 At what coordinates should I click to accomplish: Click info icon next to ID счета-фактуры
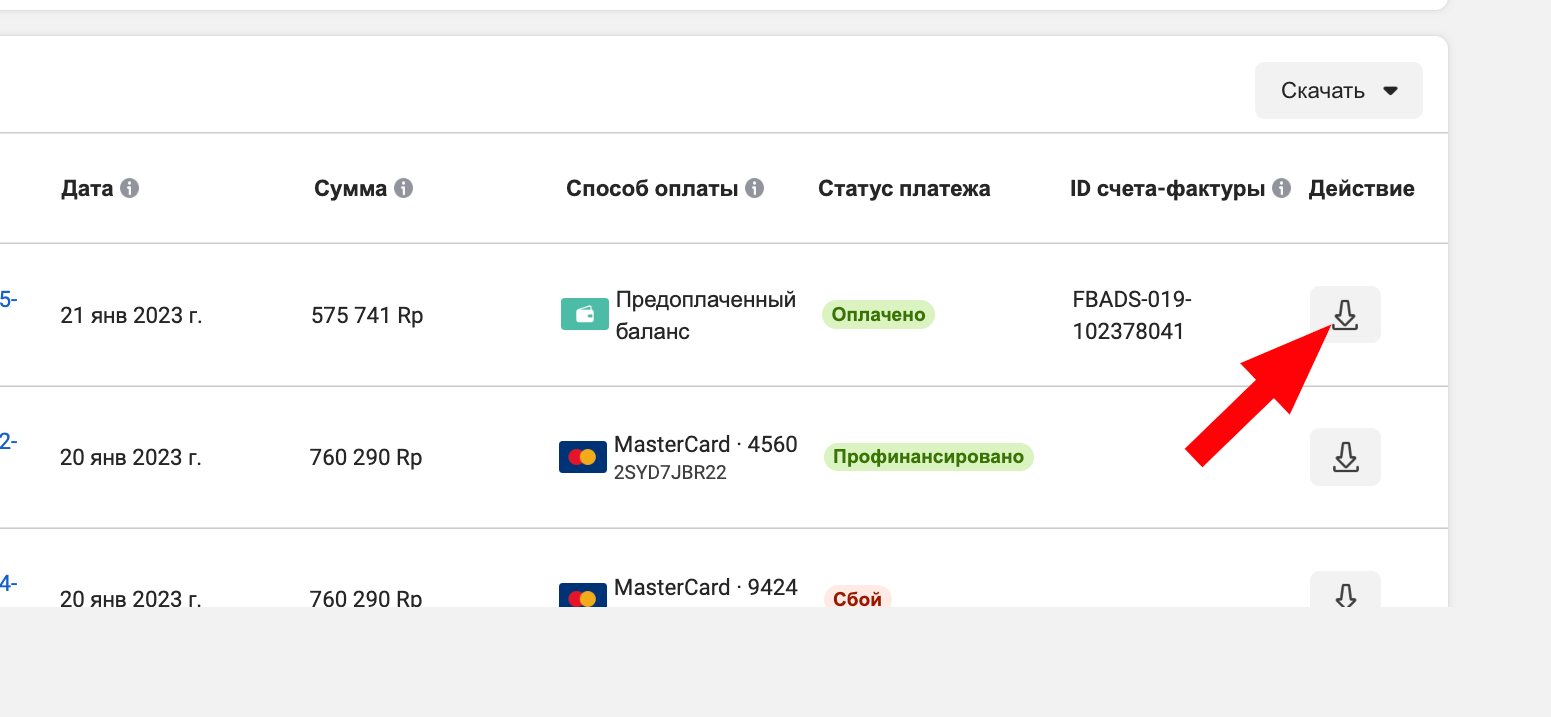pyautogui.click(x=1281, y=188)
